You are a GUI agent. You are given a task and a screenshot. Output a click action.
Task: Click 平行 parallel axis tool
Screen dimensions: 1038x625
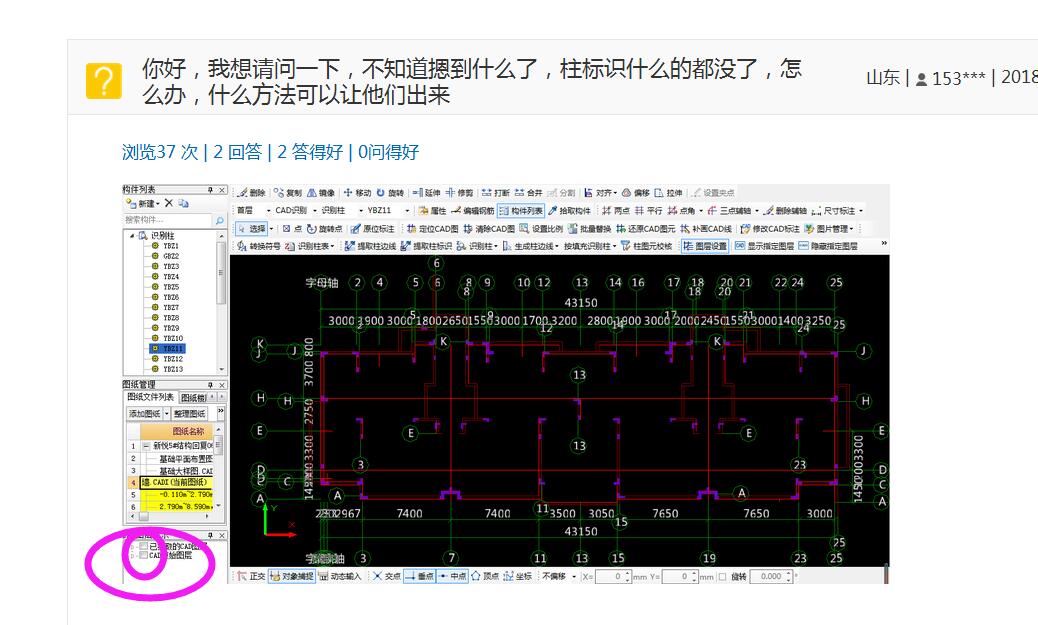(648, 211)
